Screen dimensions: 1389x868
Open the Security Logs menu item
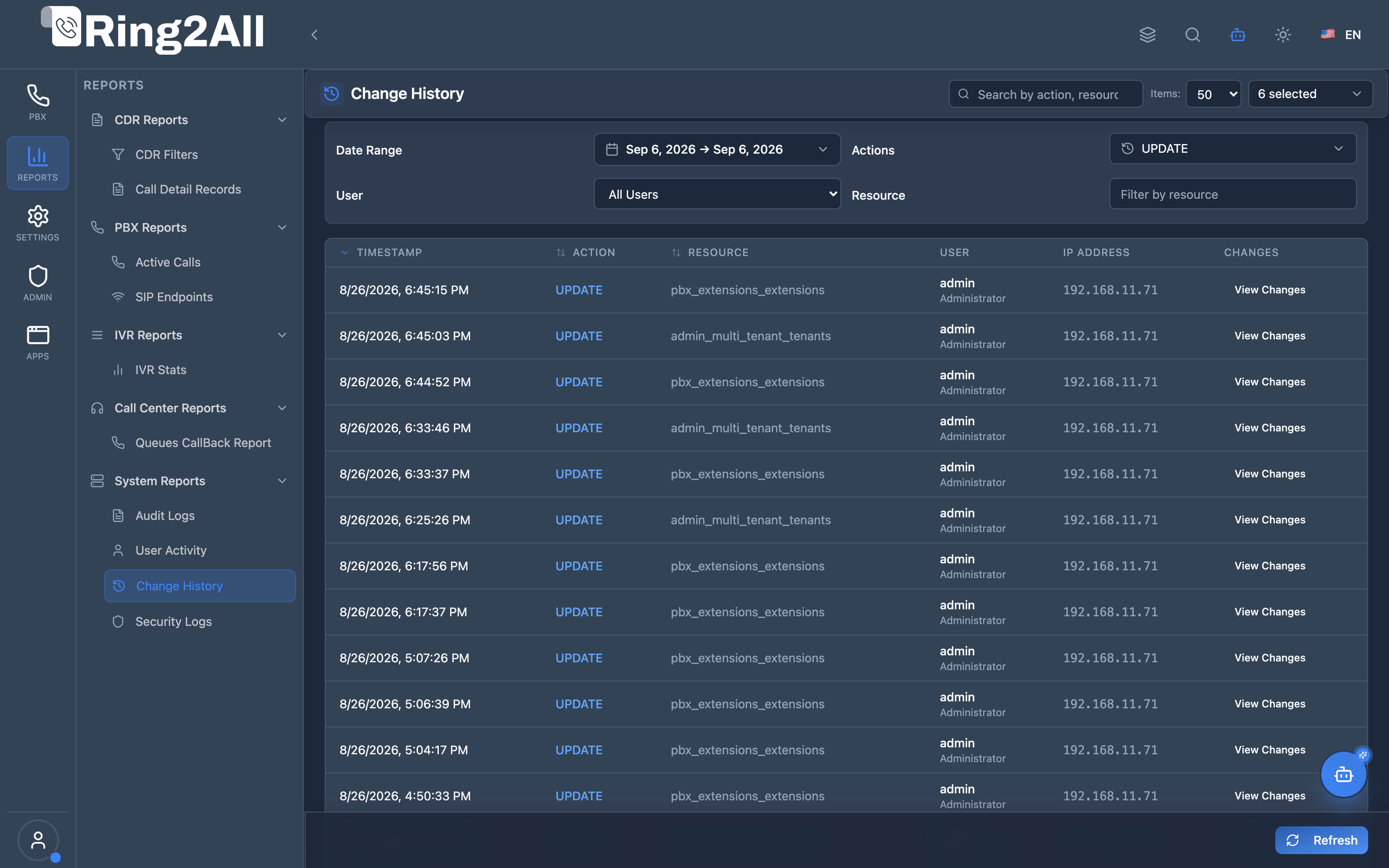click(173, 622)
